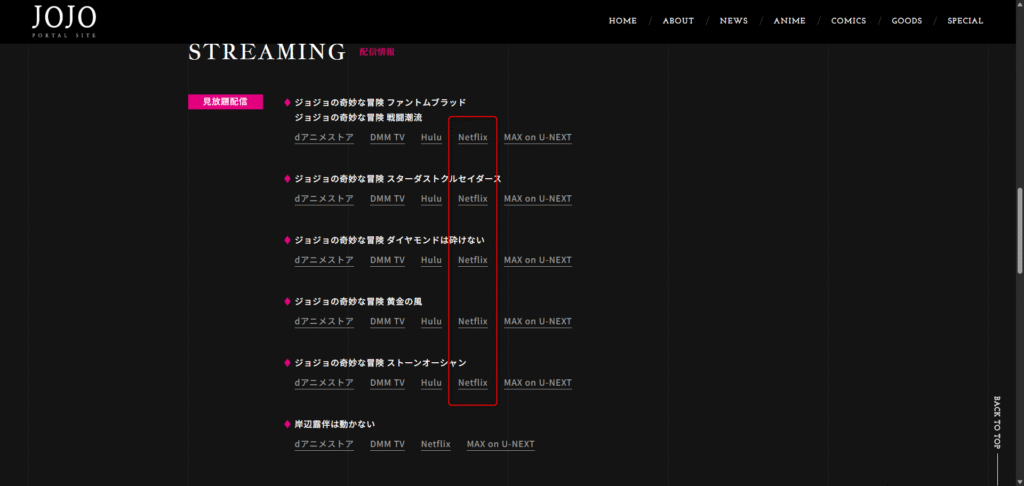Open dアニメストア for ダイヤモンドは砕けない
Viewport: 1024px width, 486px height.
point(324,261)
